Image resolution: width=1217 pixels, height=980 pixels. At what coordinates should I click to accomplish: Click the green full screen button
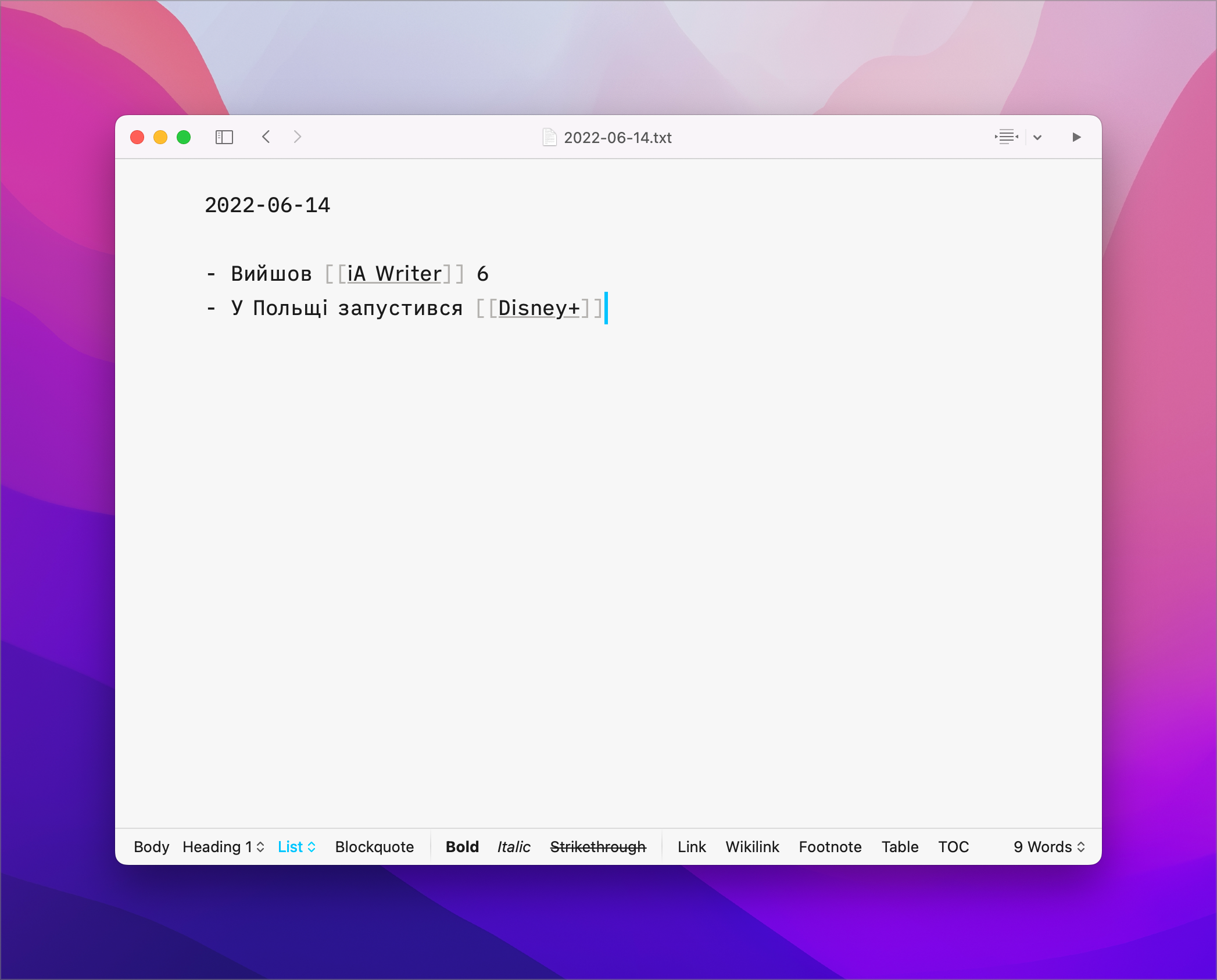[184, 137]
